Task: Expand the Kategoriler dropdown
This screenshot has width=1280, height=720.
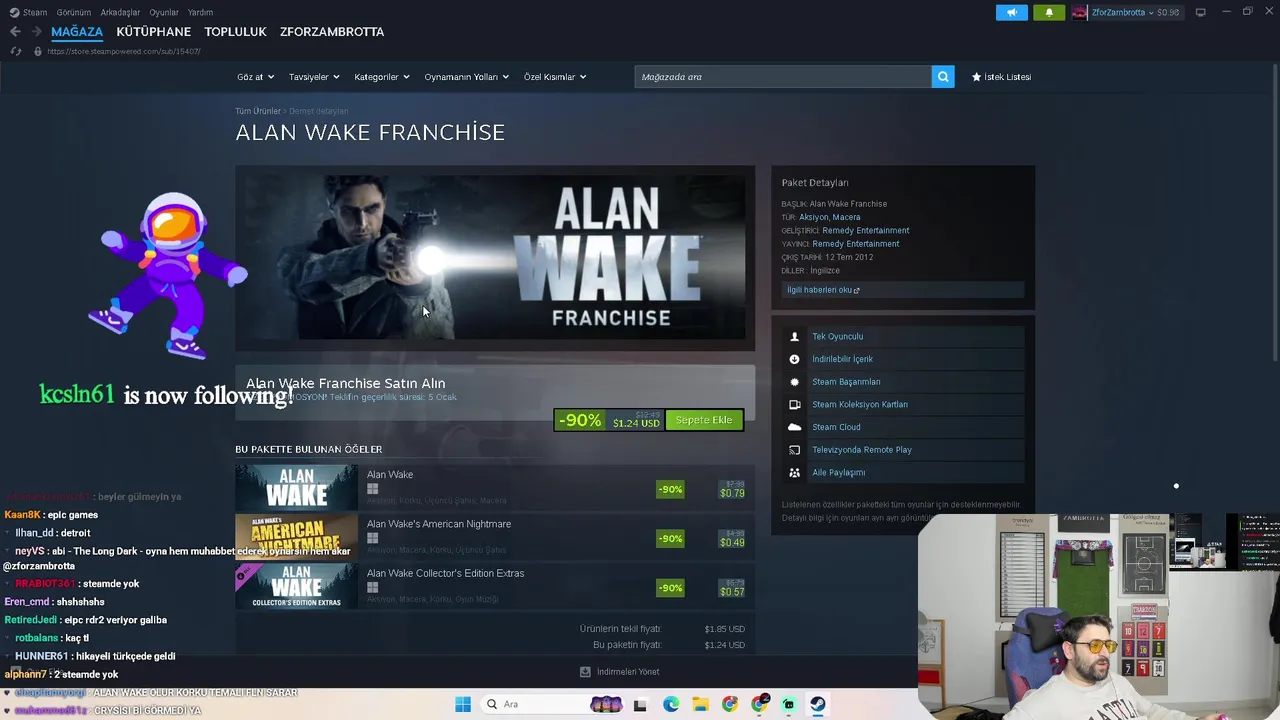Action: click(x=382, y=77)
